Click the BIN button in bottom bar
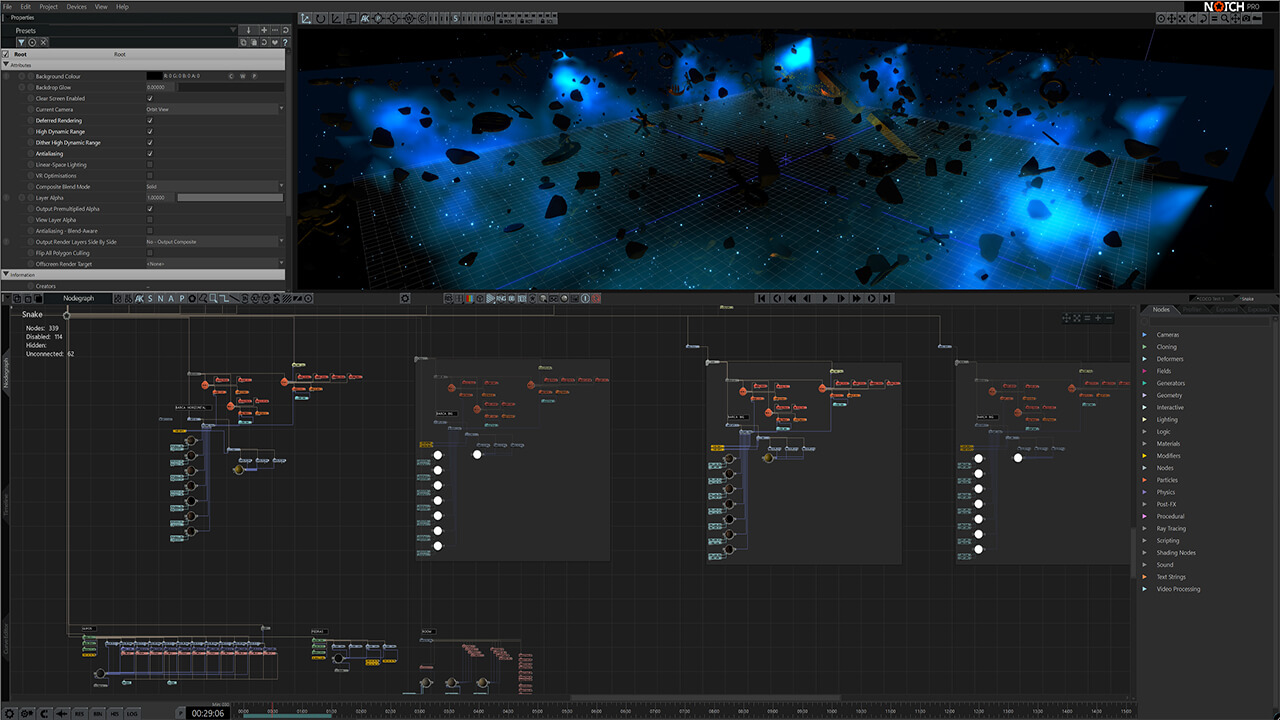 pyautogui.click(x=98, y=713)
